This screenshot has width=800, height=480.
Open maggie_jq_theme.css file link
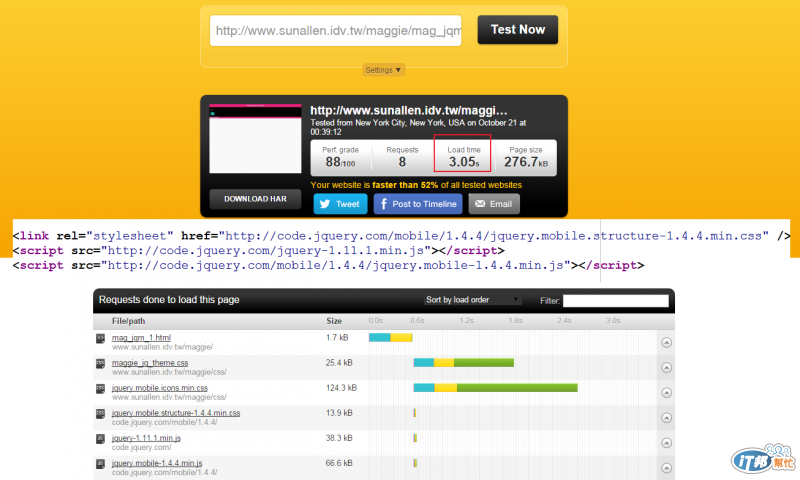pyautogui.click(x=150, y=363)
